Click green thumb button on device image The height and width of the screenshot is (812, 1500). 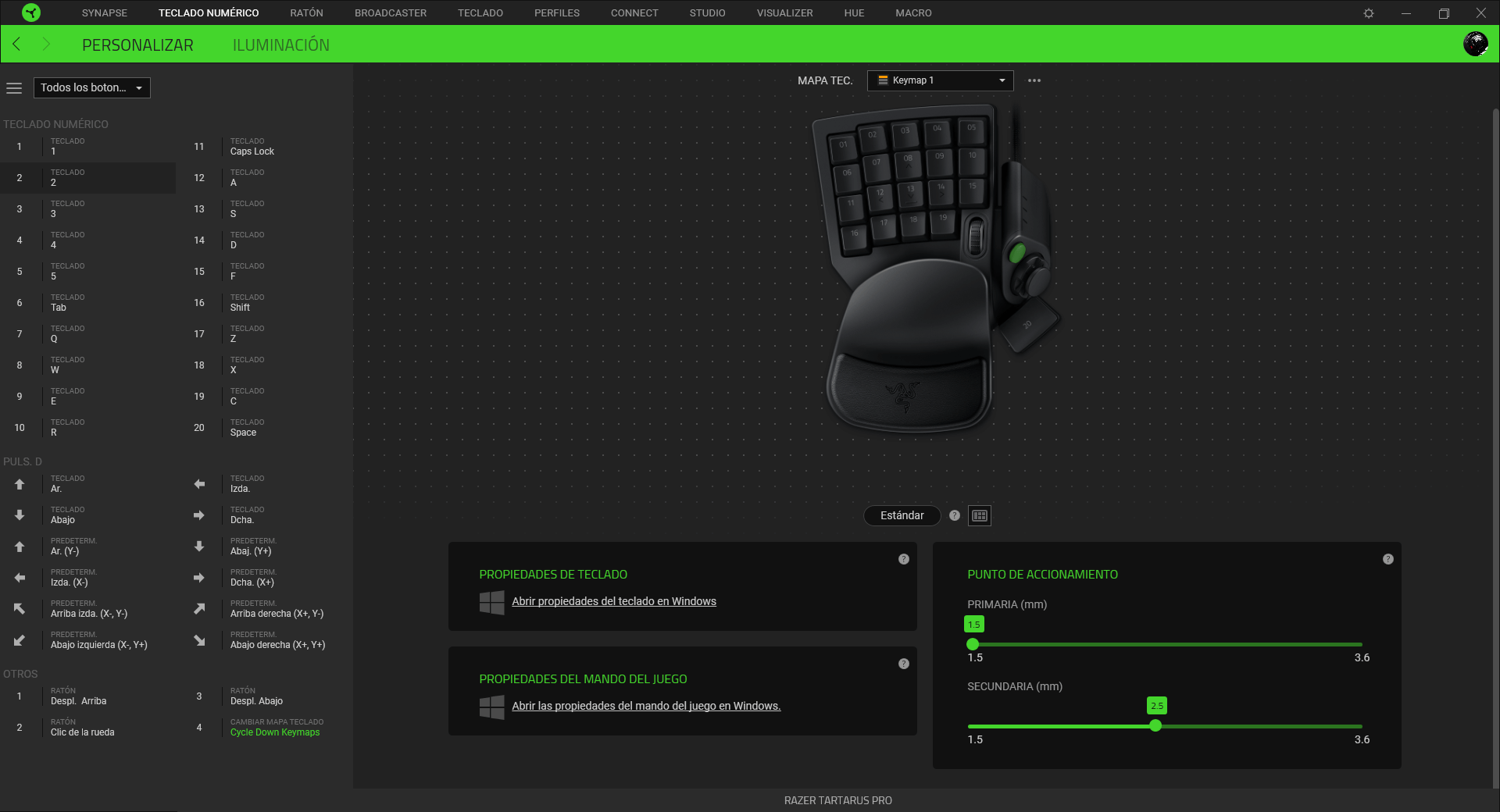point(1017,253)
